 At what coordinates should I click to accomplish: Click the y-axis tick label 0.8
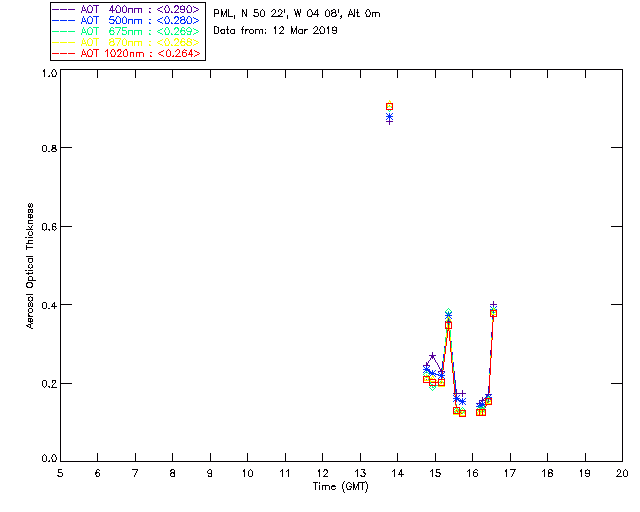(49, 148)
